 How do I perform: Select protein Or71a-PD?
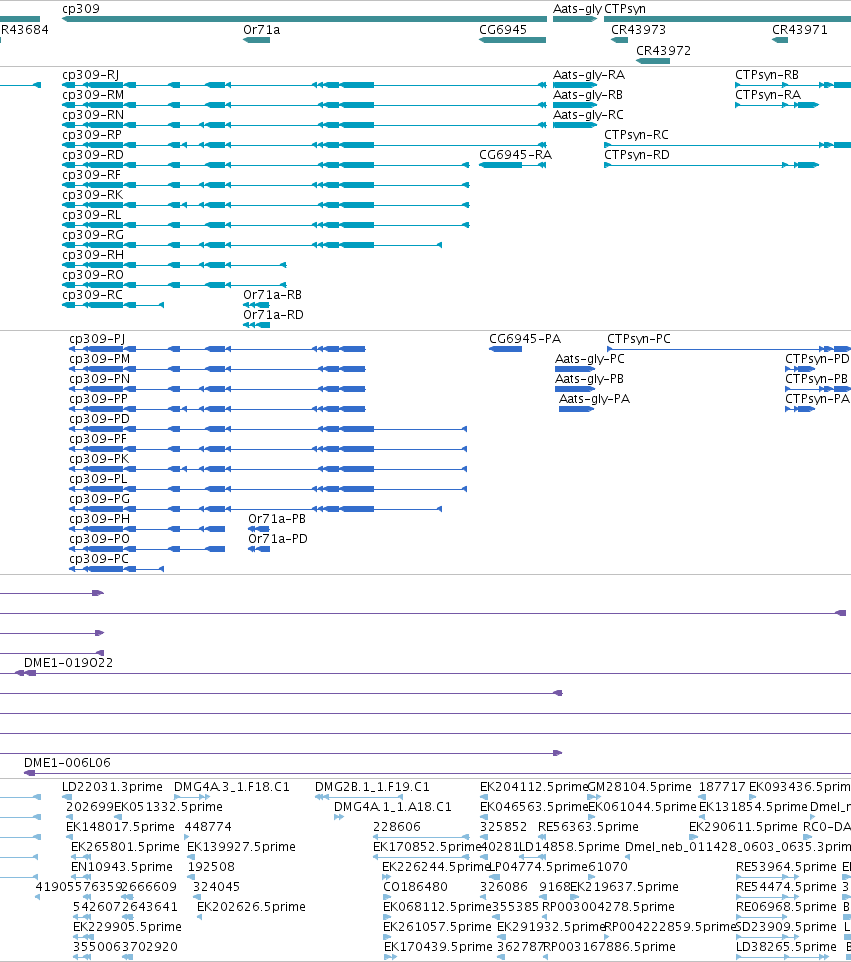click(x=259, y=549)
